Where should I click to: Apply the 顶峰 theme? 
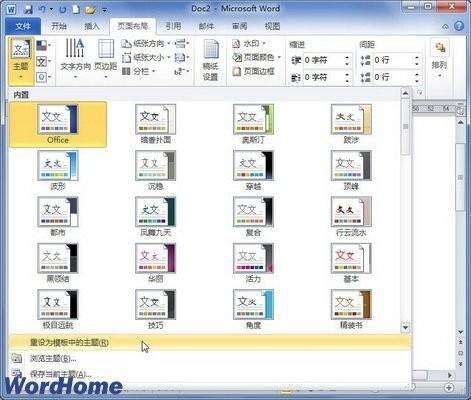click(351, 170)
